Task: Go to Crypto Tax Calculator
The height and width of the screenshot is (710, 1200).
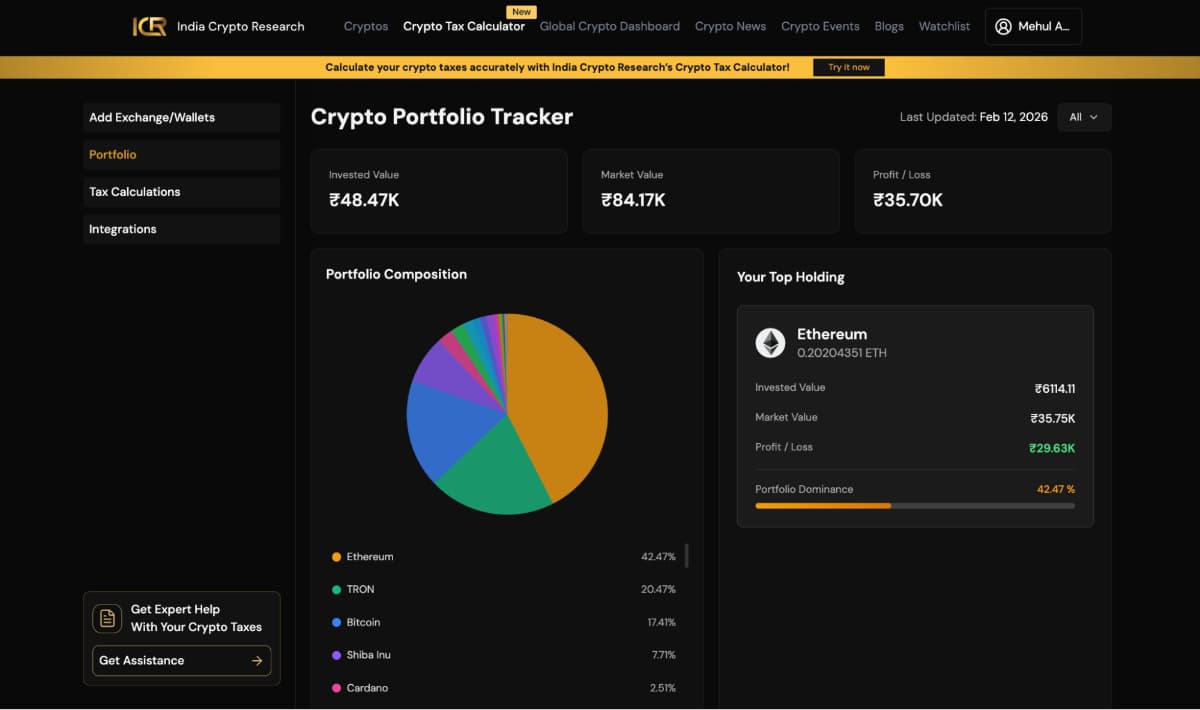Action: pyautogui.click(x=464, y=27)
